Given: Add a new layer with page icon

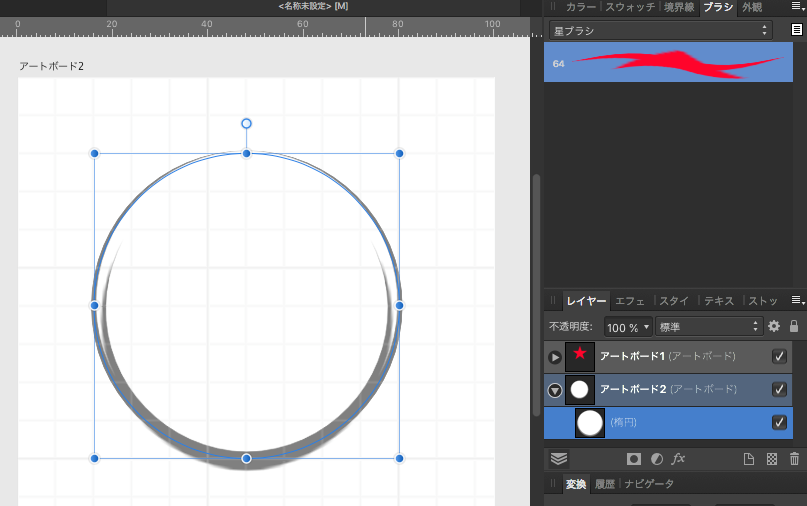Looking at the screenshot, I should pyautogui.click(x=748, y=459).
